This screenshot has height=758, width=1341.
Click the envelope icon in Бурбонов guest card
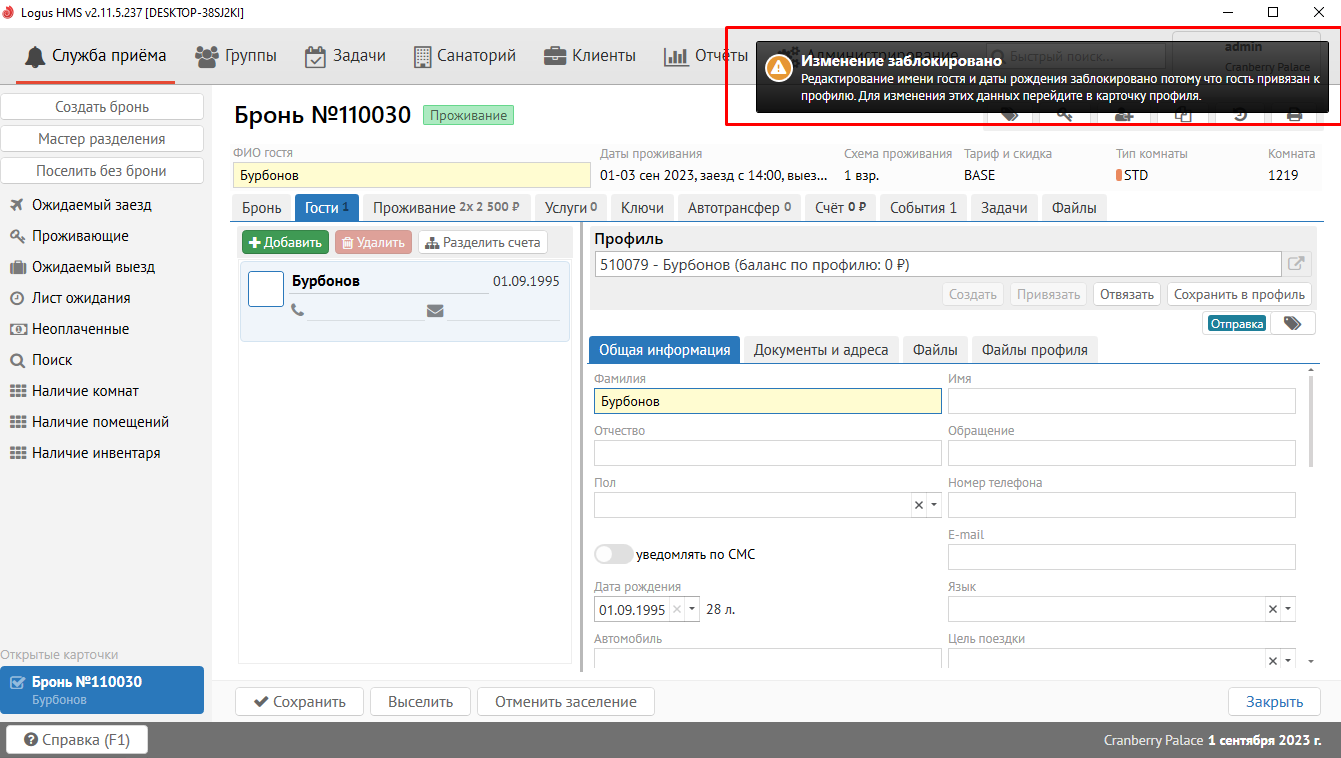pyautogui.click(x=435, y=311)
